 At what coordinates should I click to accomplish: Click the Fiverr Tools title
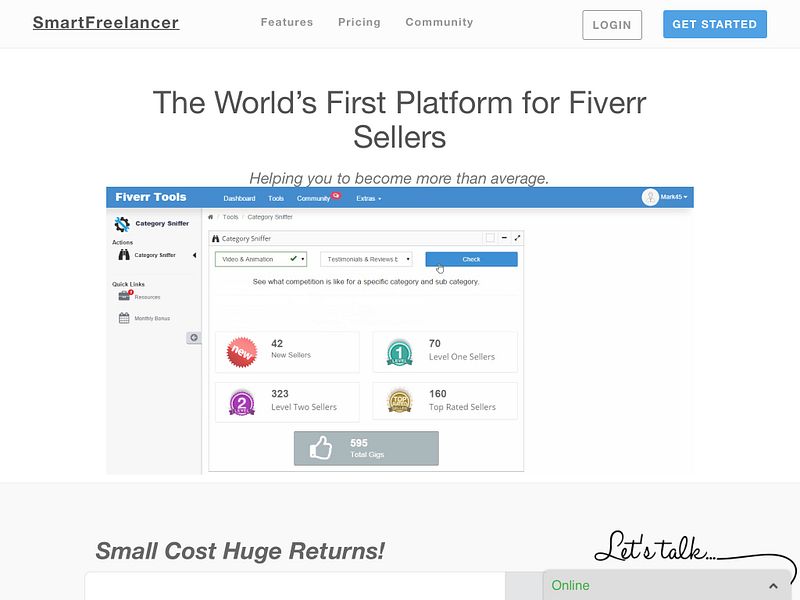click(151, 197)
